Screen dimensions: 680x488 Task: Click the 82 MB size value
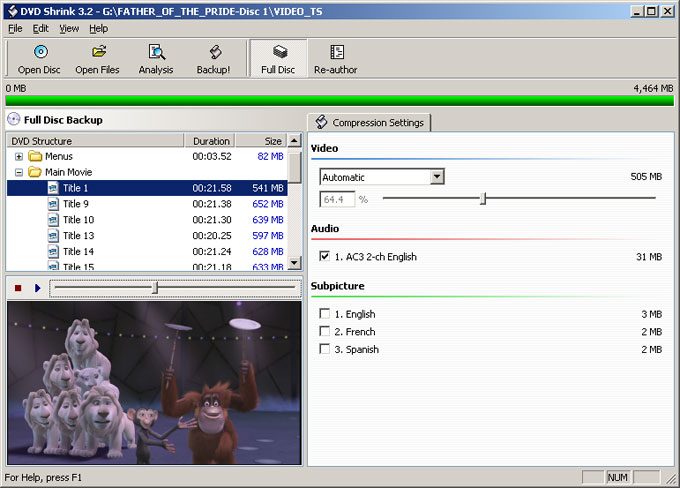click(271, 156)
